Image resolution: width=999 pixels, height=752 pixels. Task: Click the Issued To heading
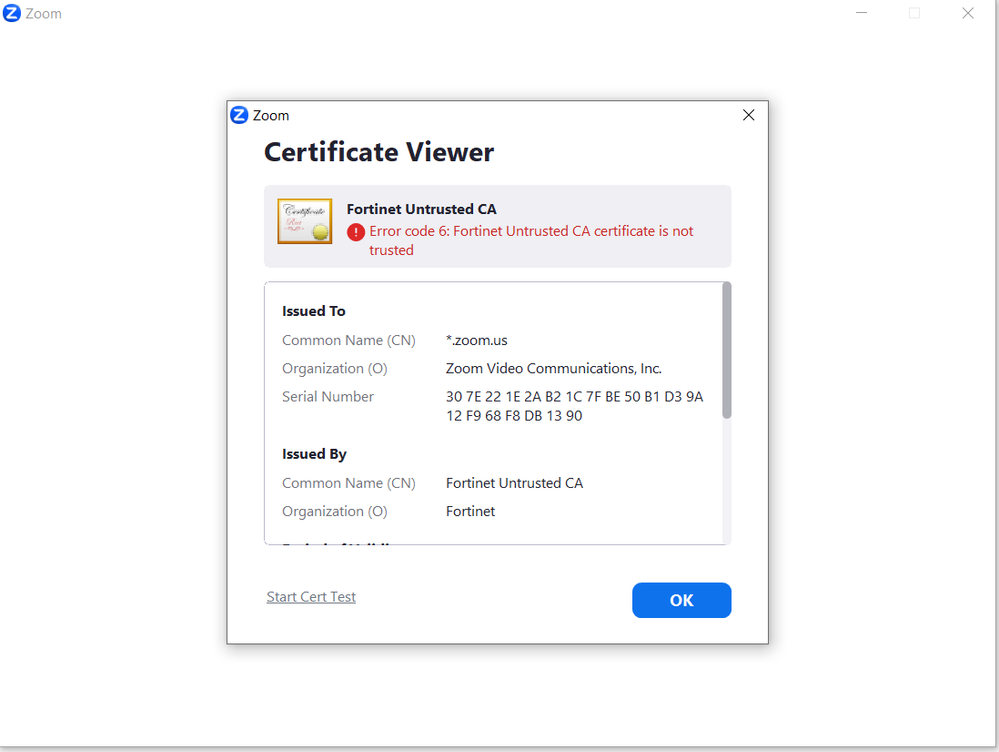(x=313, y=311)
